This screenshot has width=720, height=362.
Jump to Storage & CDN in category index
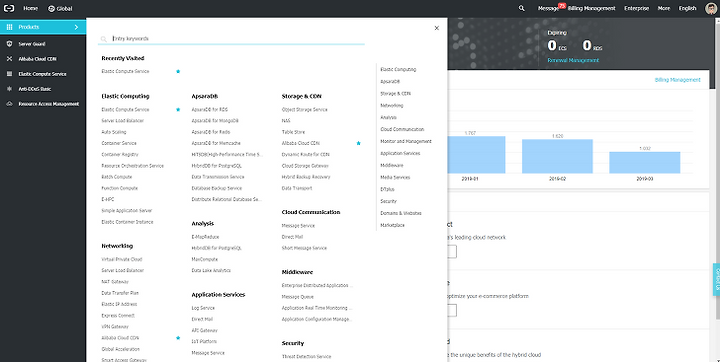coord(395,93)
